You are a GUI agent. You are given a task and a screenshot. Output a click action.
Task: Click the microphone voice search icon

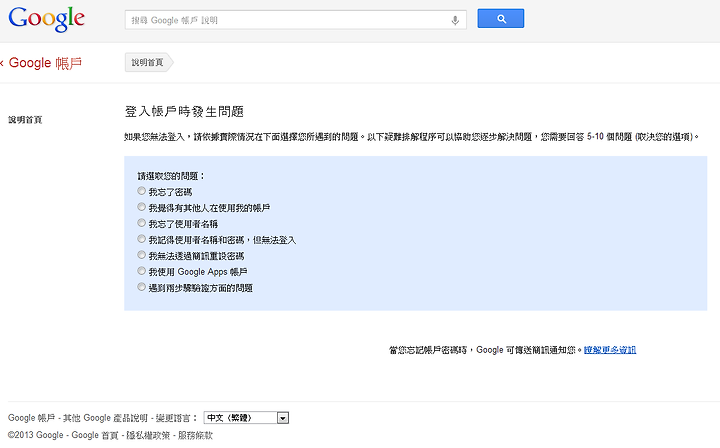pyautogui.click(x=455, y=21)
